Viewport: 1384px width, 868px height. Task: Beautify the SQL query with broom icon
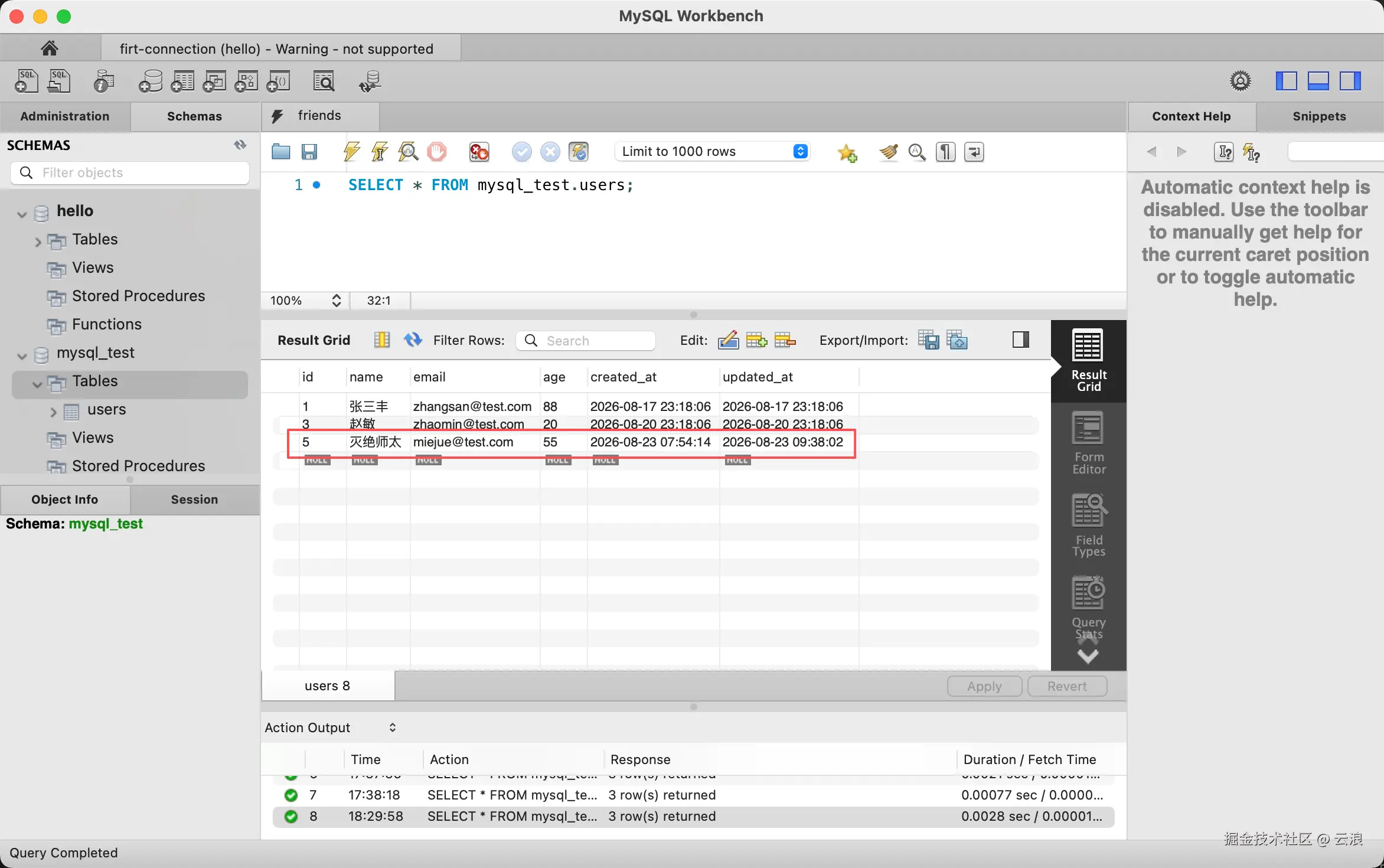coord(888,152)
